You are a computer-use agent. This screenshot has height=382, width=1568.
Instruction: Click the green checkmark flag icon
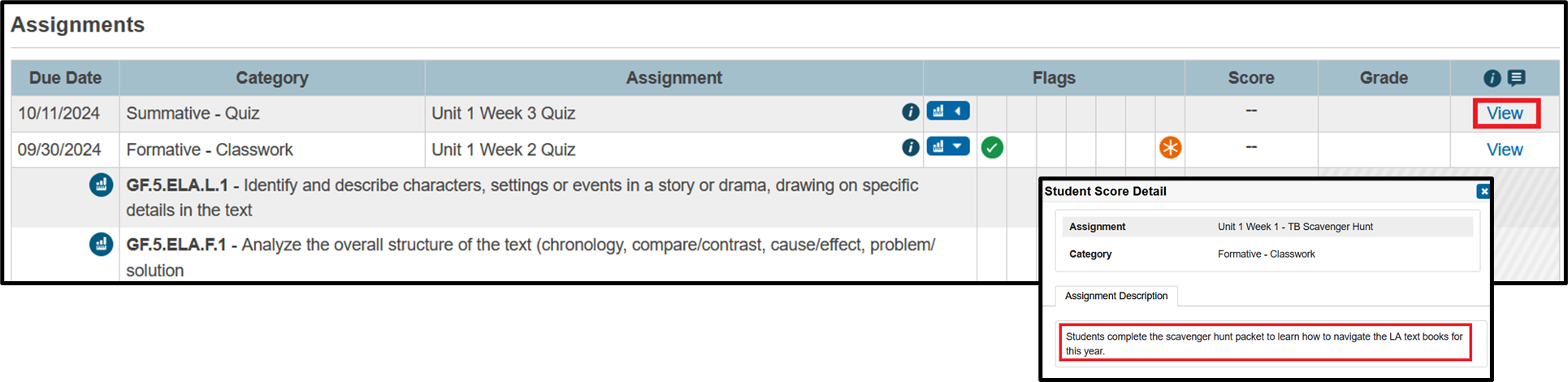(992, 148)
